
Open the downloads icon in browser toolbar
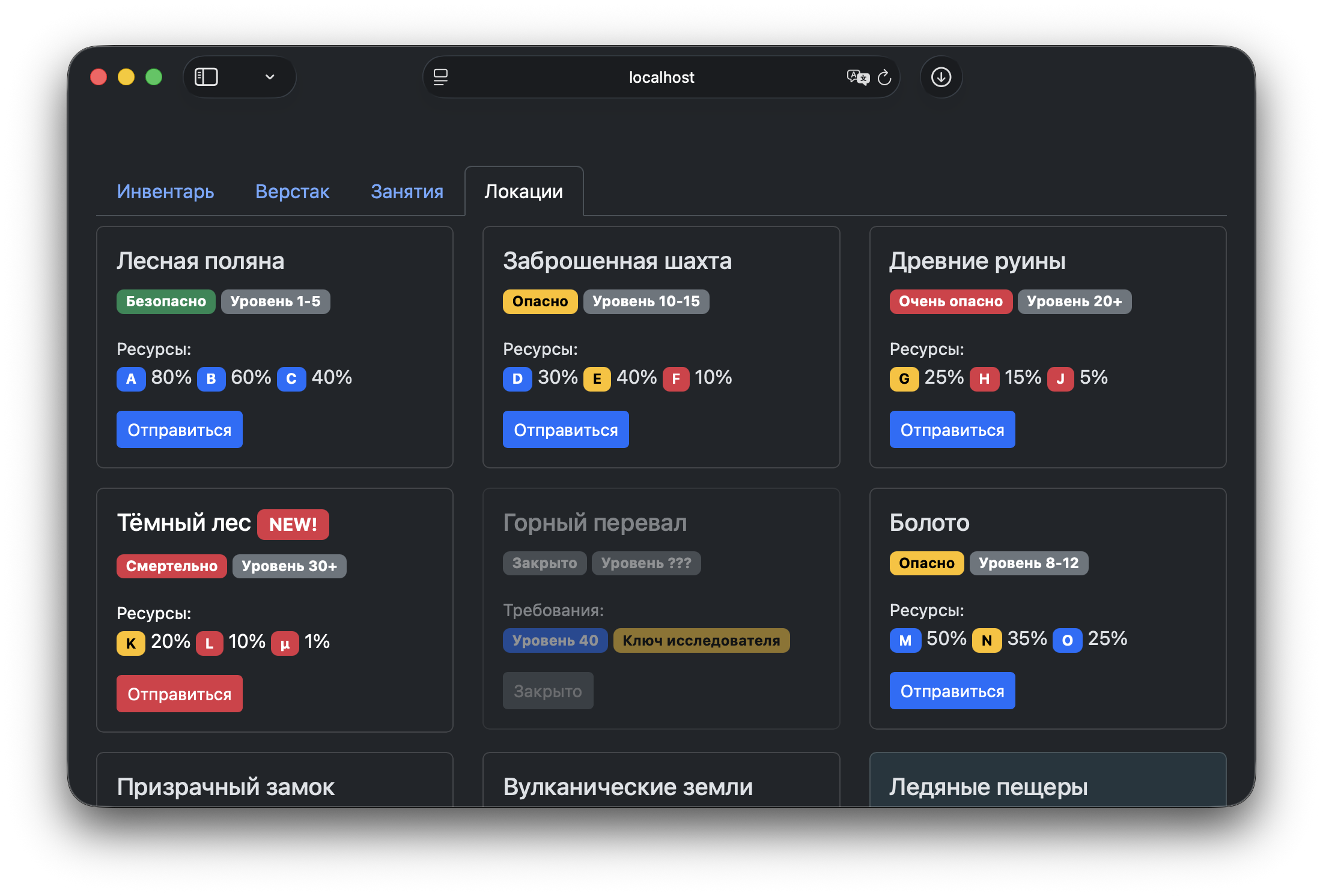point(941,77)
